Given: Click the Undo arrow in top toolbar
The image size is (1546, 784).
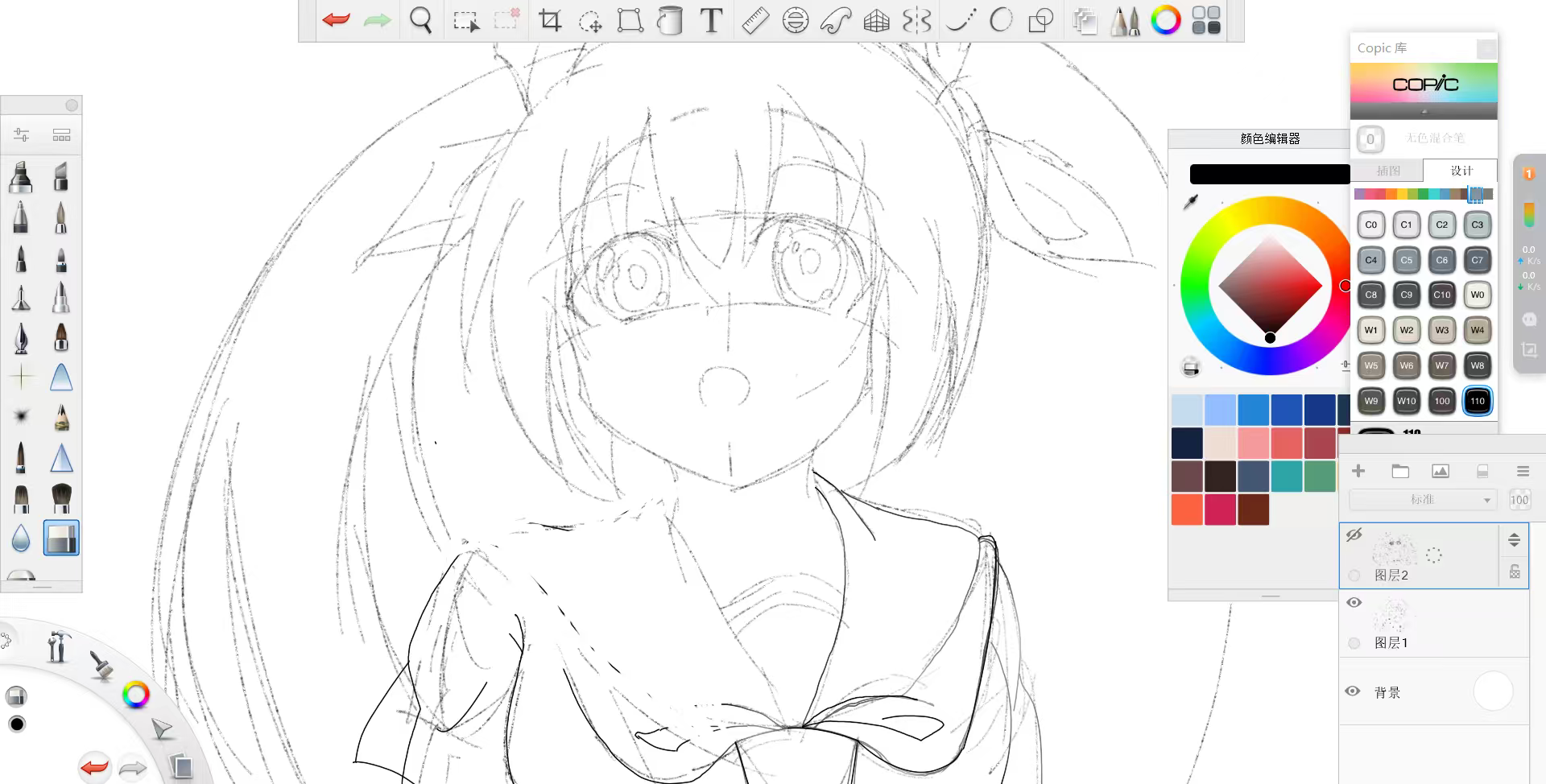Looking at the screenshot, I should (336, 20).
